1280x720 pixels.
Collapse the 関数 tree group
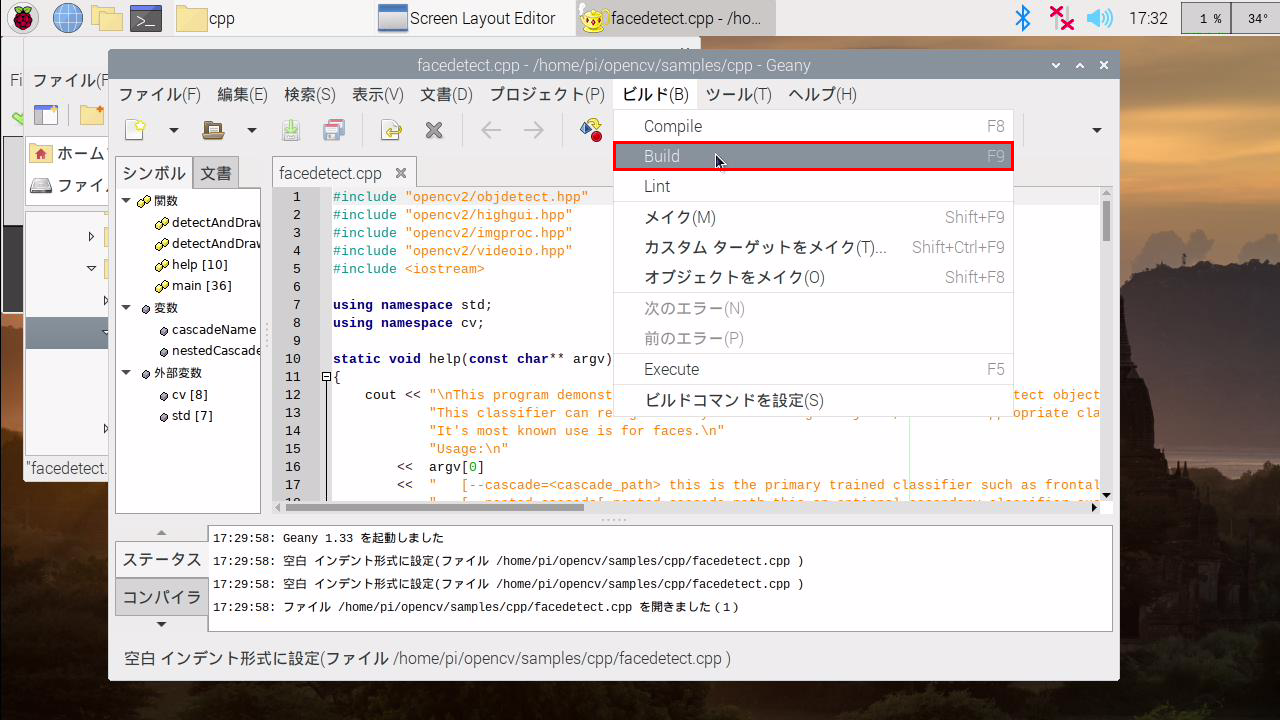126,201
